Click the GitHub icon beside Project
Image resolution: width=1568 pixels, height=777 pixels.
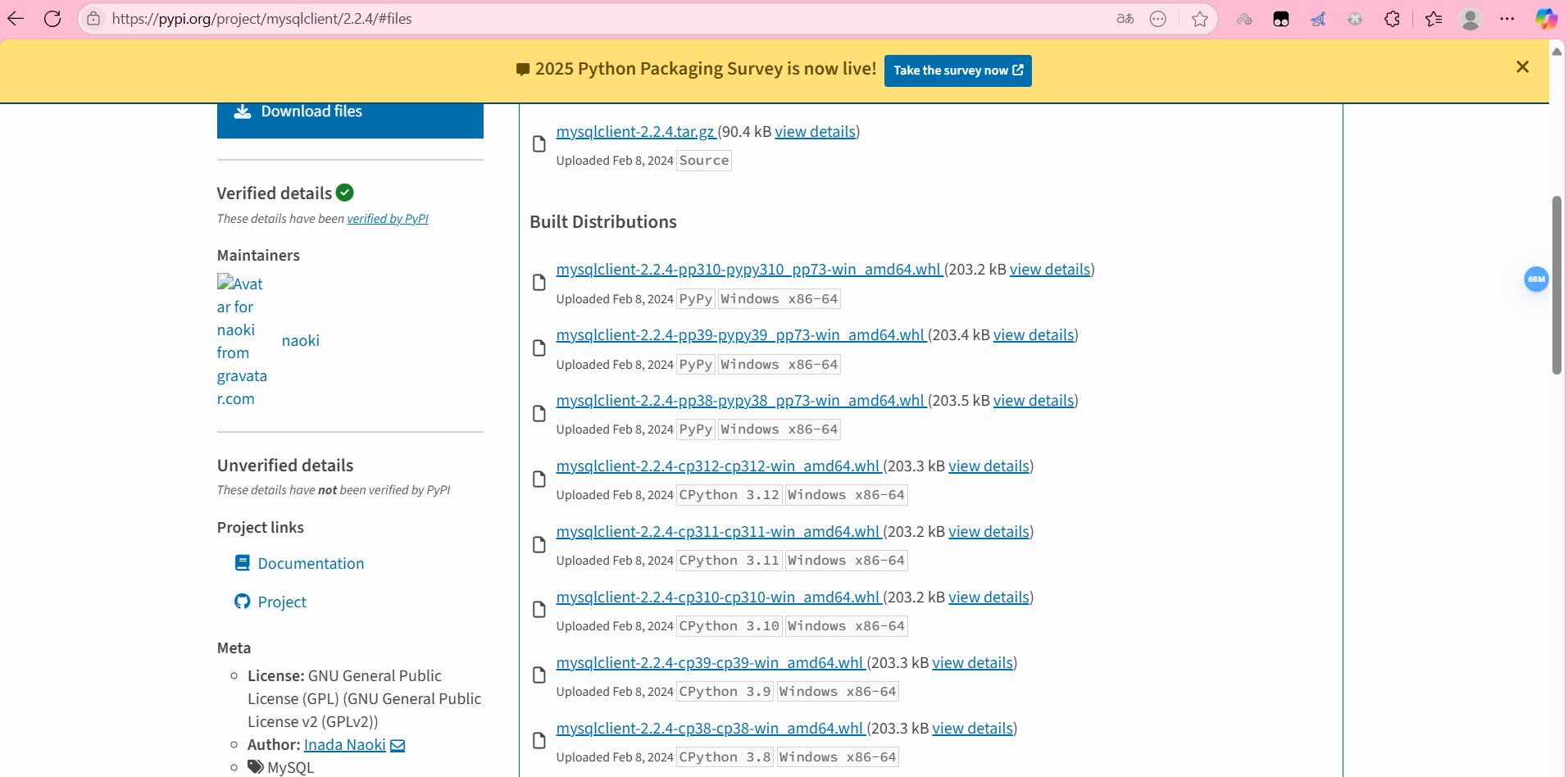[x=242, y=602]
